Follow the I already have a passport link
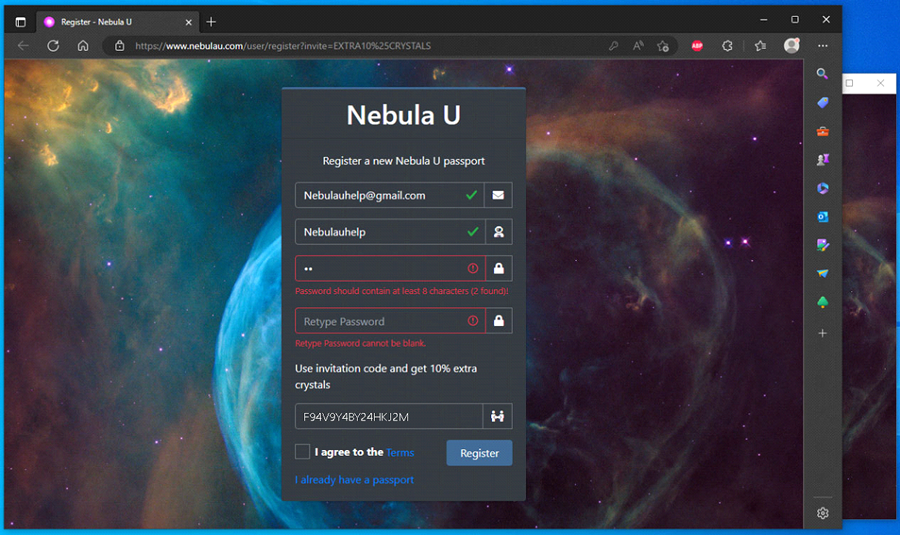900x535 pixels. 354,480
